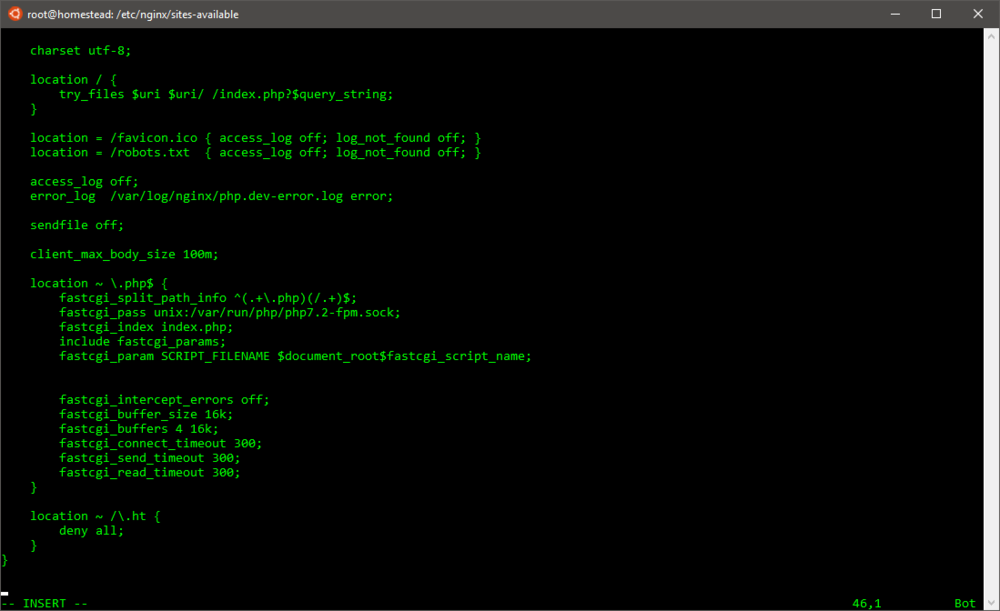Click the Ubuntu logo icon in title bar
Screen dimensions: 1000x611
click(x=15, y=14)
